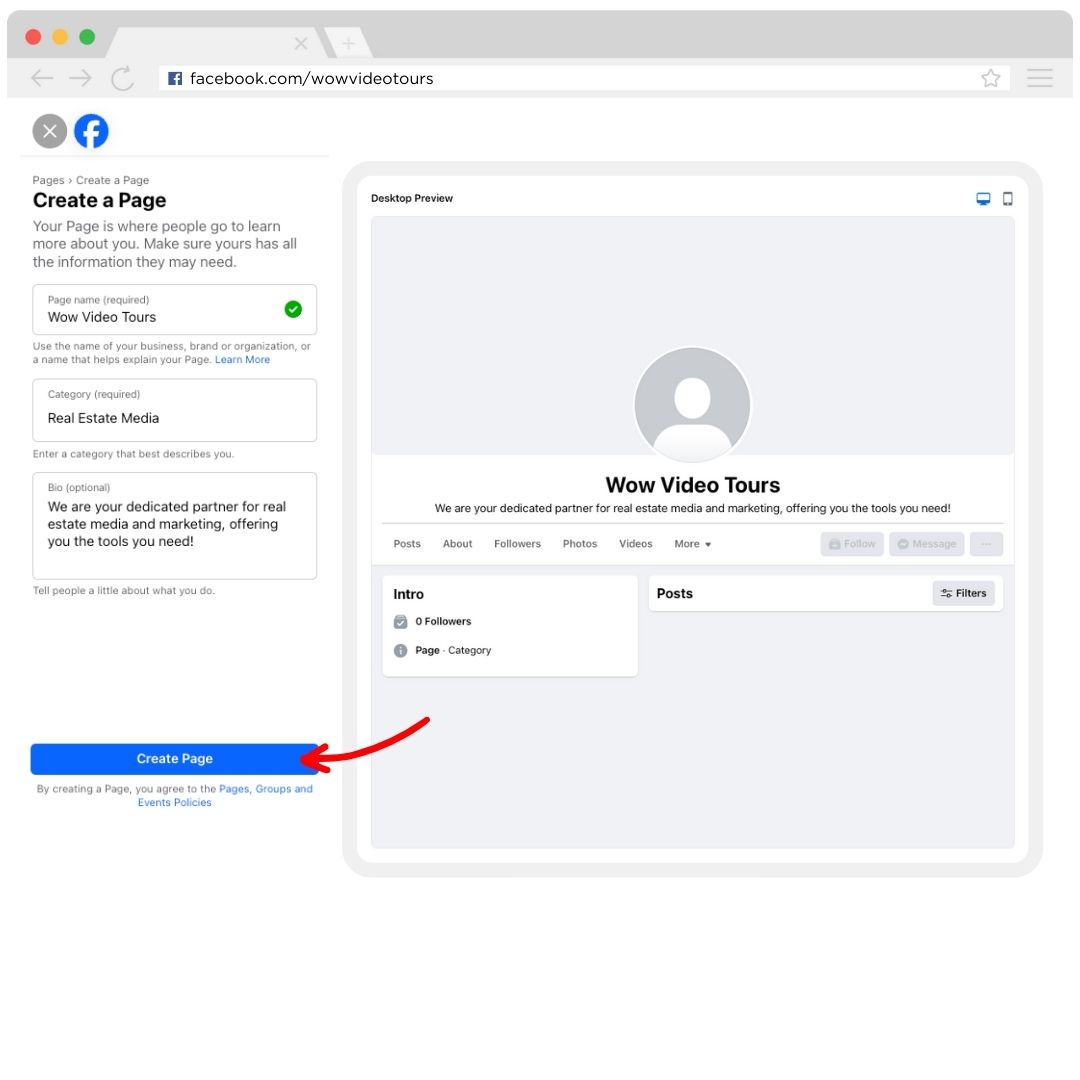Image resolution: width=1080 pixels, height=1080 pixels.
Task: Click the green checkmark in Page name field
Action: coord(293,309)
